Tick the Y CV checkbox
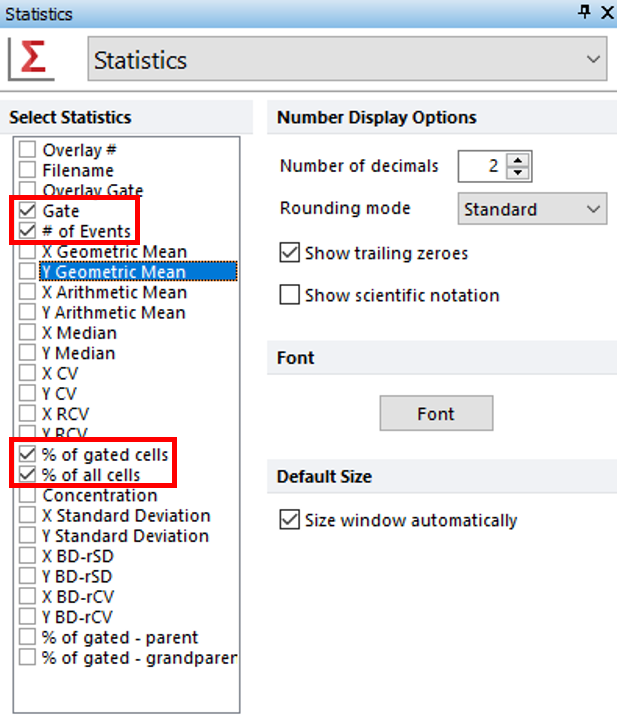The width and height of the screenshot is (617, 720). tap(28, 393)
